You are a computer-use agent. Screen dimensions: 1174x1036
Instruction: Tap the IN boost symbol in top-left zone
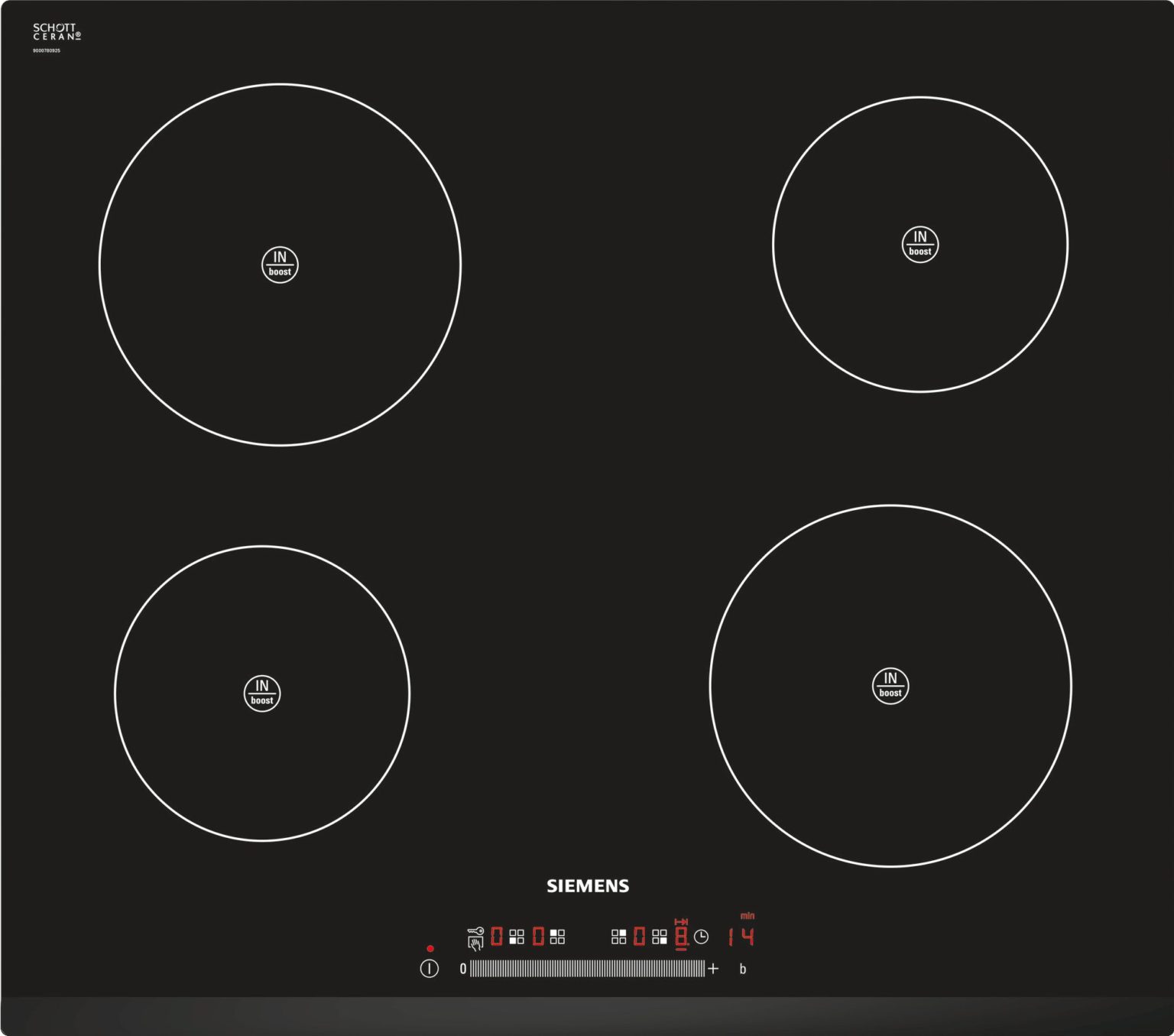click(x=280, y=265)
